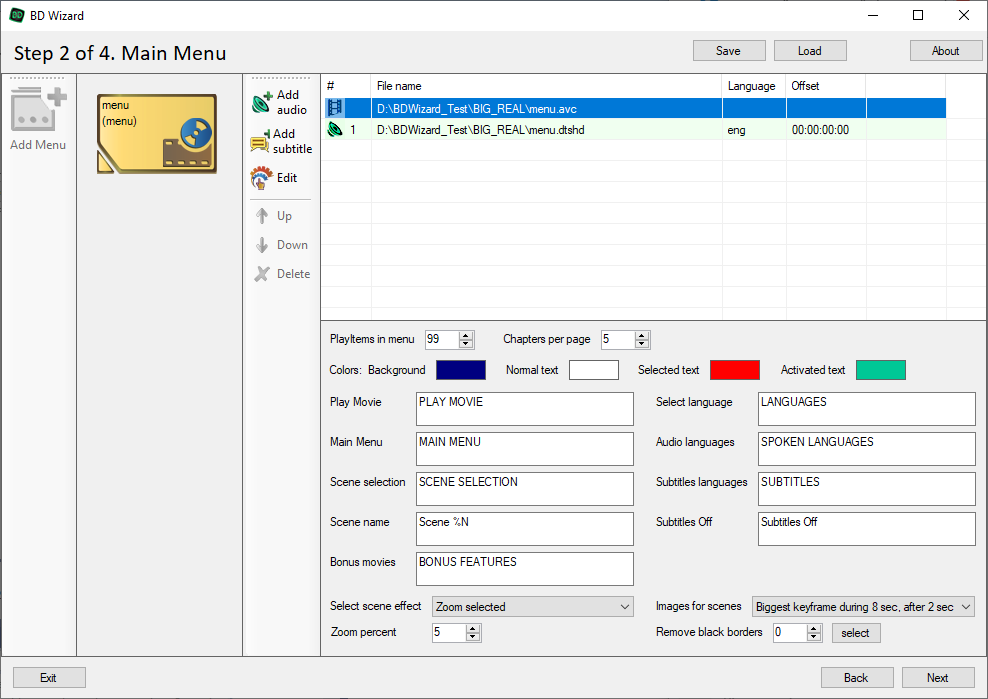Screen dimensions: 988x699
Task: Click Next to proceed
Action: click(937, 677)
